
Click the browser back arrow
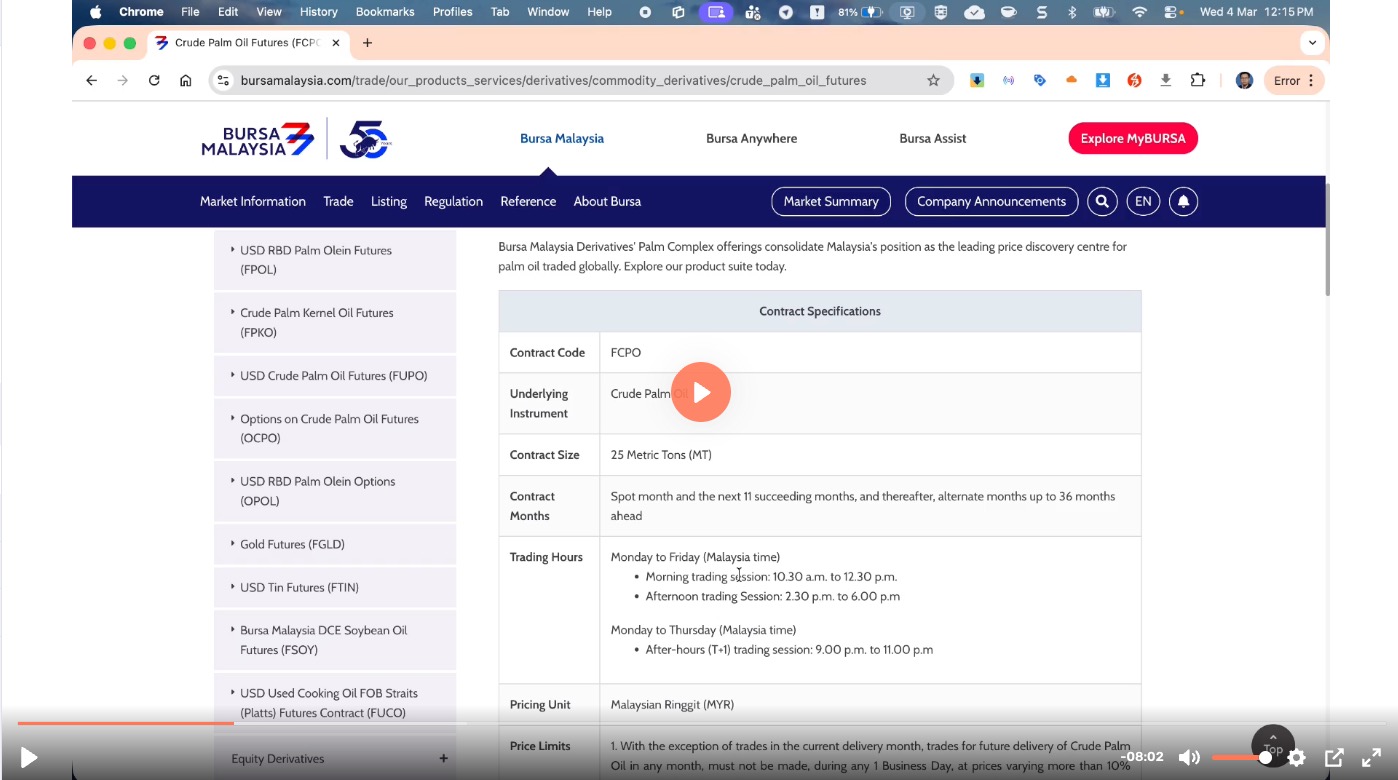92,81
